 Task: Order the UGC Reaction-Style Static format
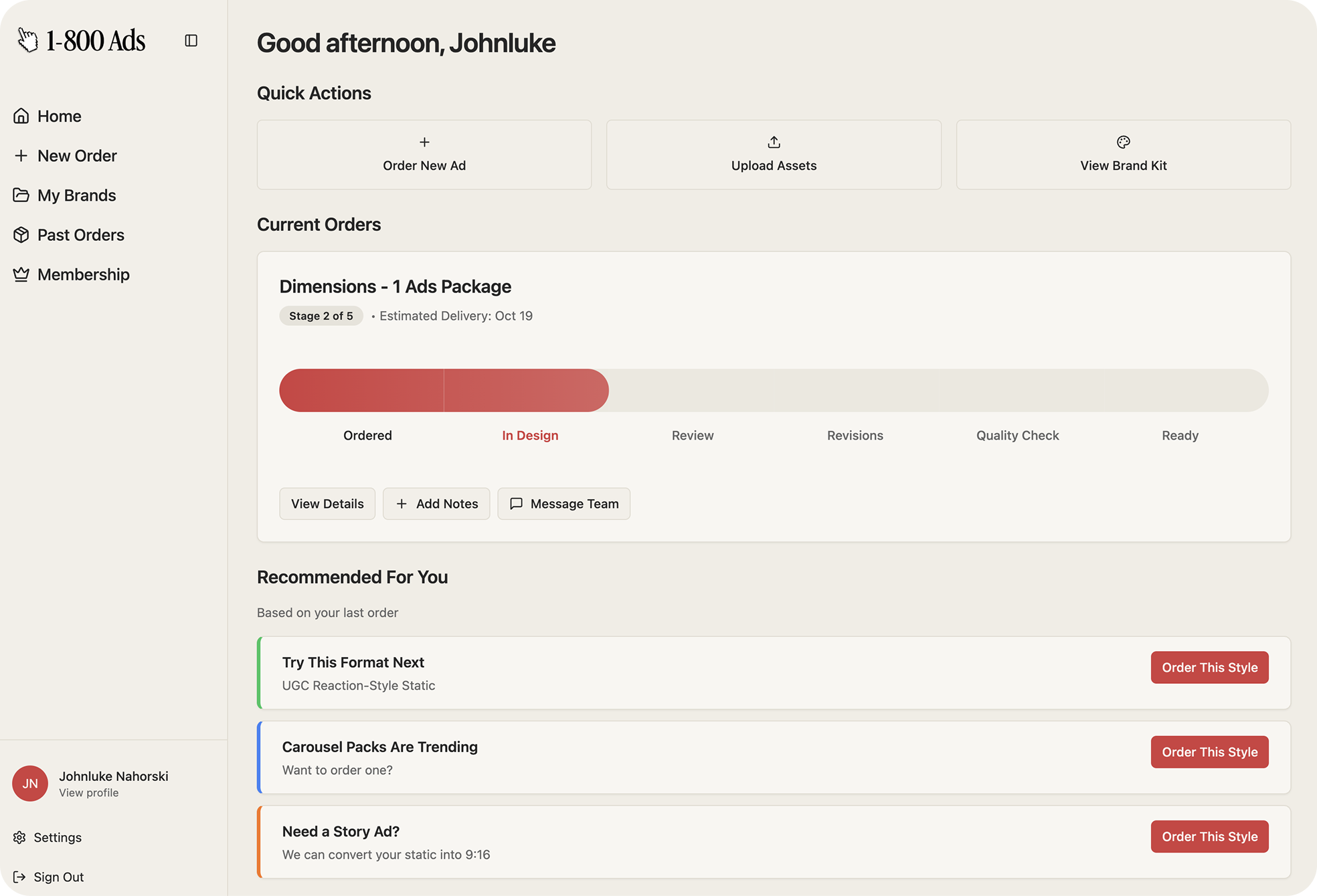tap(1209, 668)
